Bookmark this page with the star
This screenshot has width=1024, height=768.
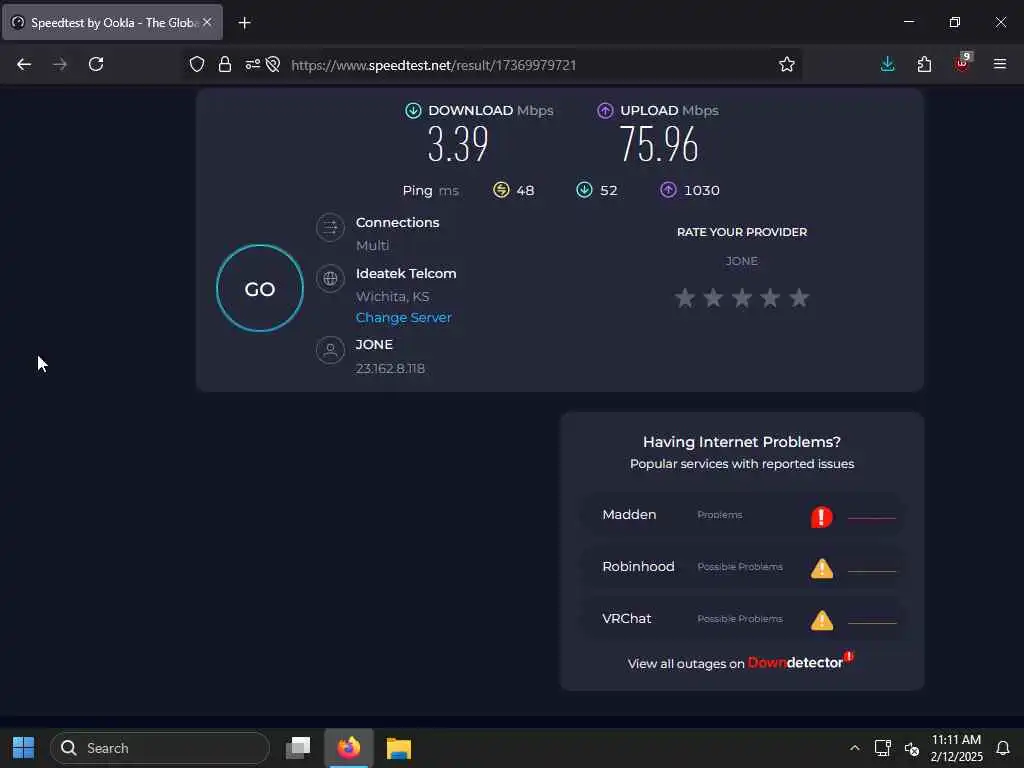click(x=787, y=64)
